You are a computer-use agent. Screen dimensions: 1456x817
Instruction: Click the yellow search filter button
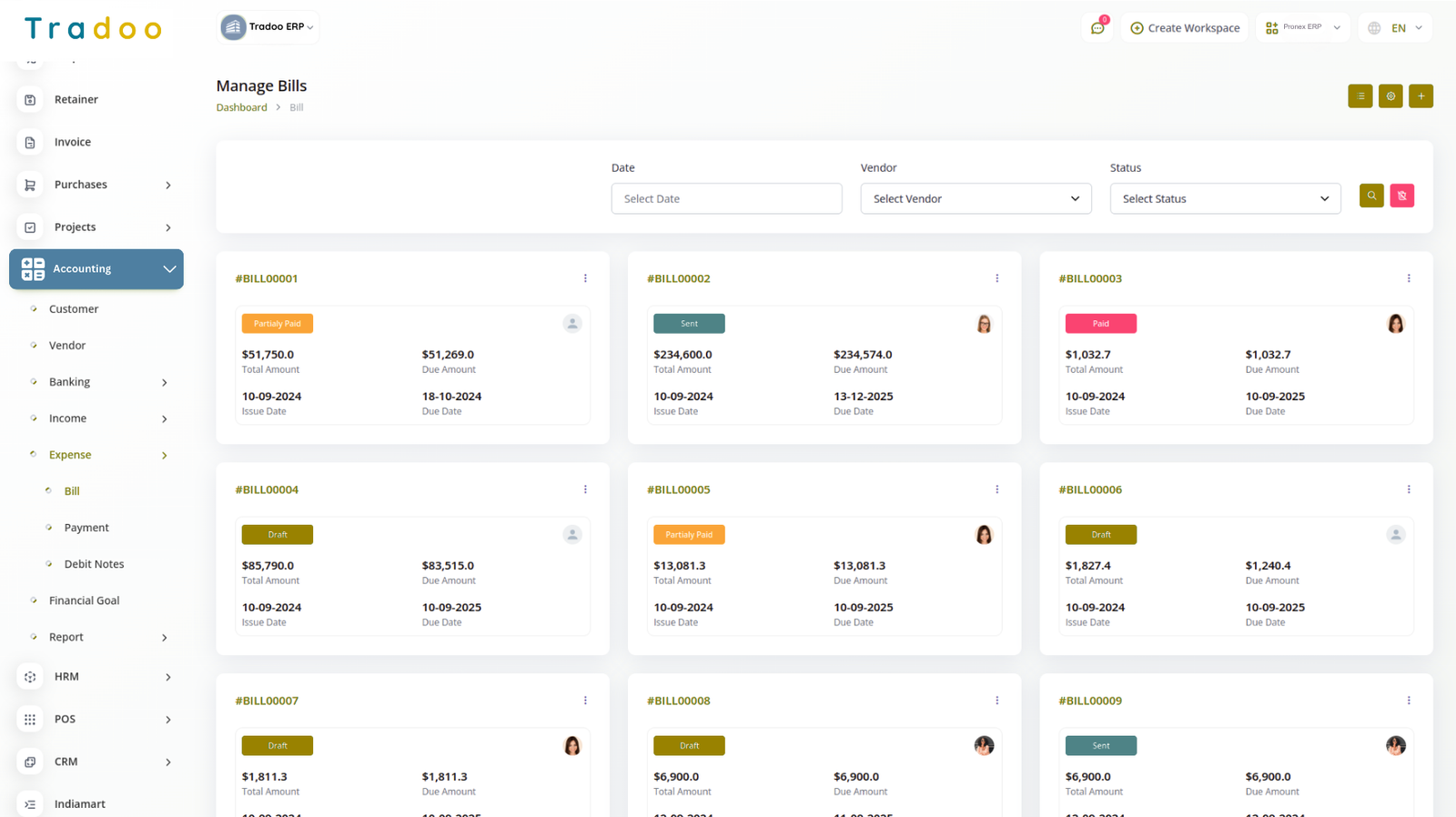click(x=1371, y=196)
